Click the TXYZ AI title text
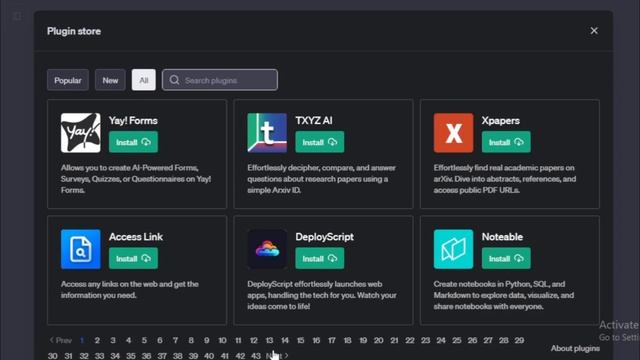This screenshot has height=360, width=640. 313,120
